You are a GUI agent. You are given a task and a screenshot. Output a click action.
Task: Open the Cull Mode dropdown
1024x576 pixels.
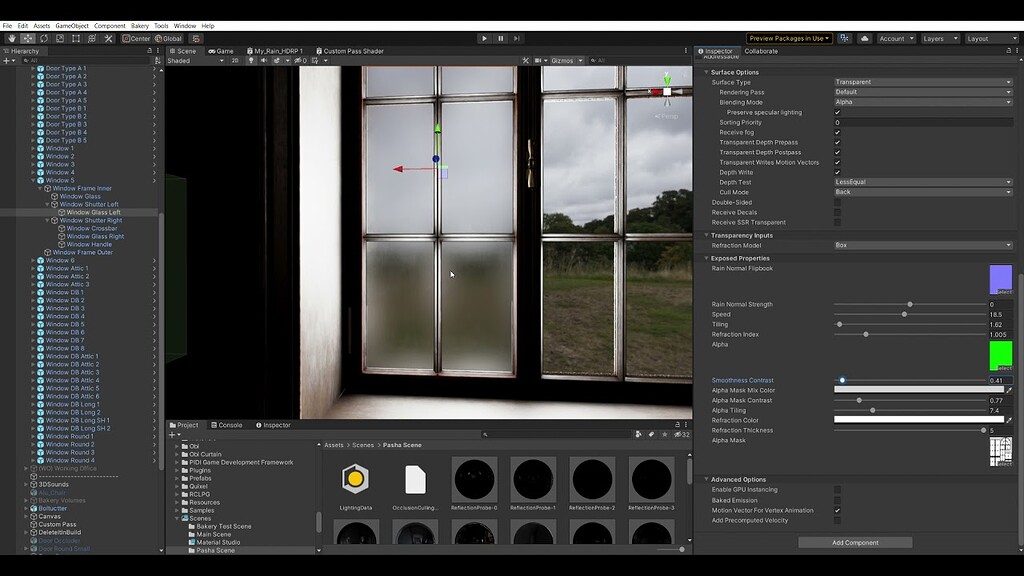920,190
